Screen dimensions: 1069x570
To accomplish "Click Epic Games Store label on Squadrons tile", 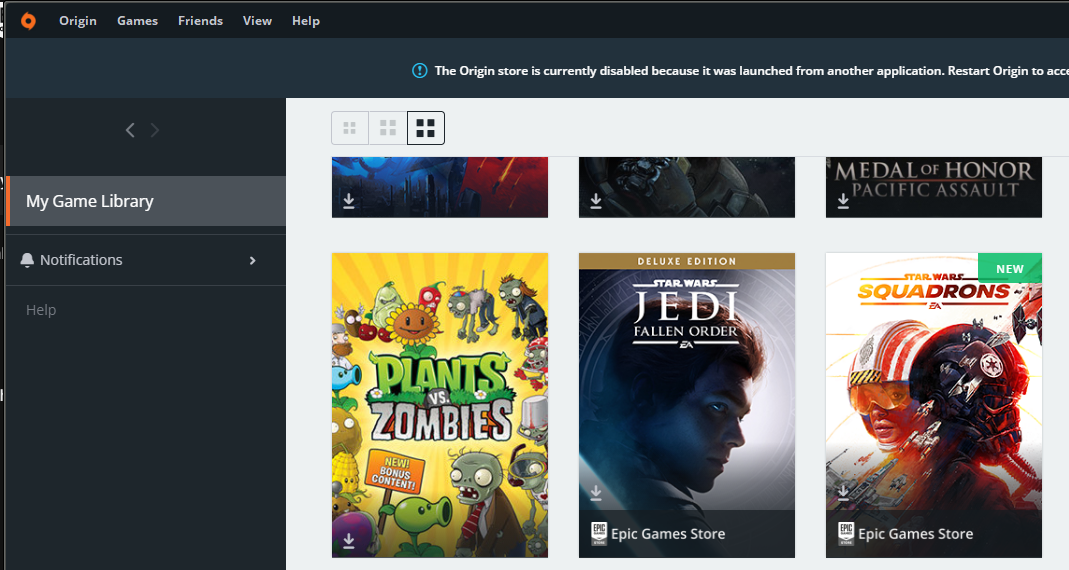I will coord(916,534).
